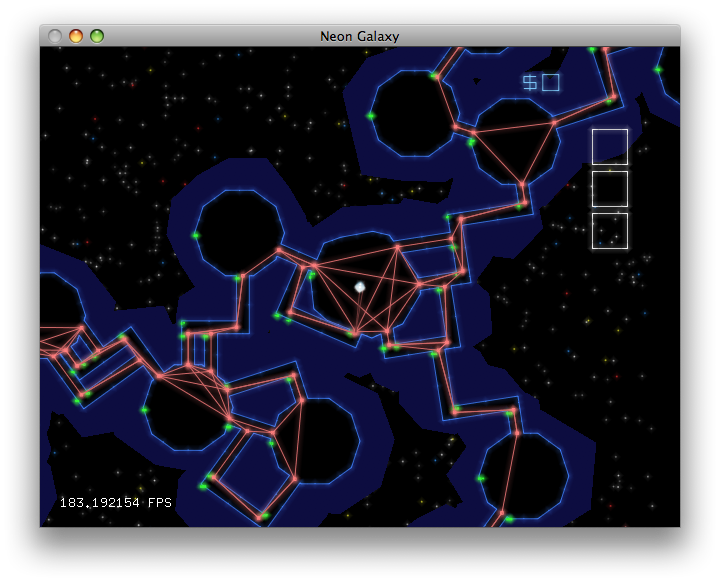Zoom the Neon Galaxy window with green button
The image size is (720, 582).
click(x=97, y=36)
